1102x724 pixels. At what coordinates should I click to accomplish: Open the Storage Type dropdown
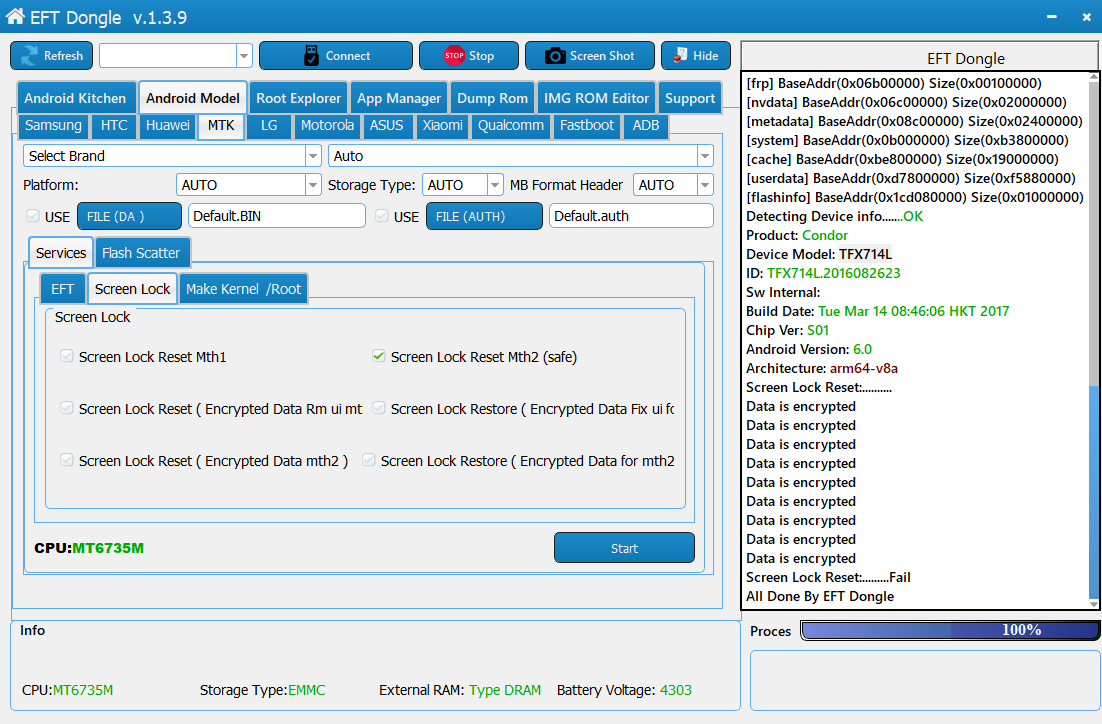tap(495, 185)
